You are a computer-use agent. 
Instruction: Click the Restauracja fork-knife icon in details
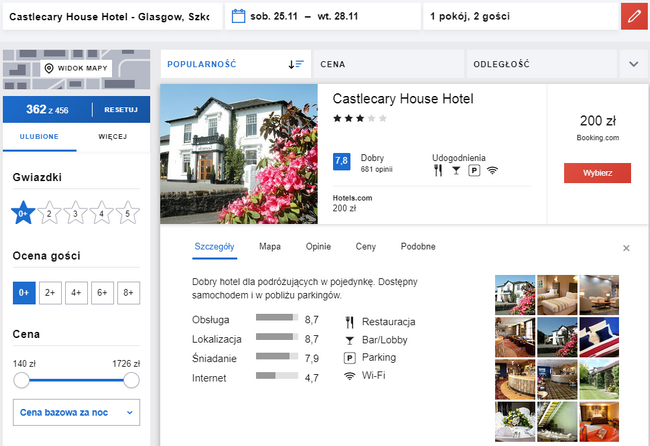349,322
